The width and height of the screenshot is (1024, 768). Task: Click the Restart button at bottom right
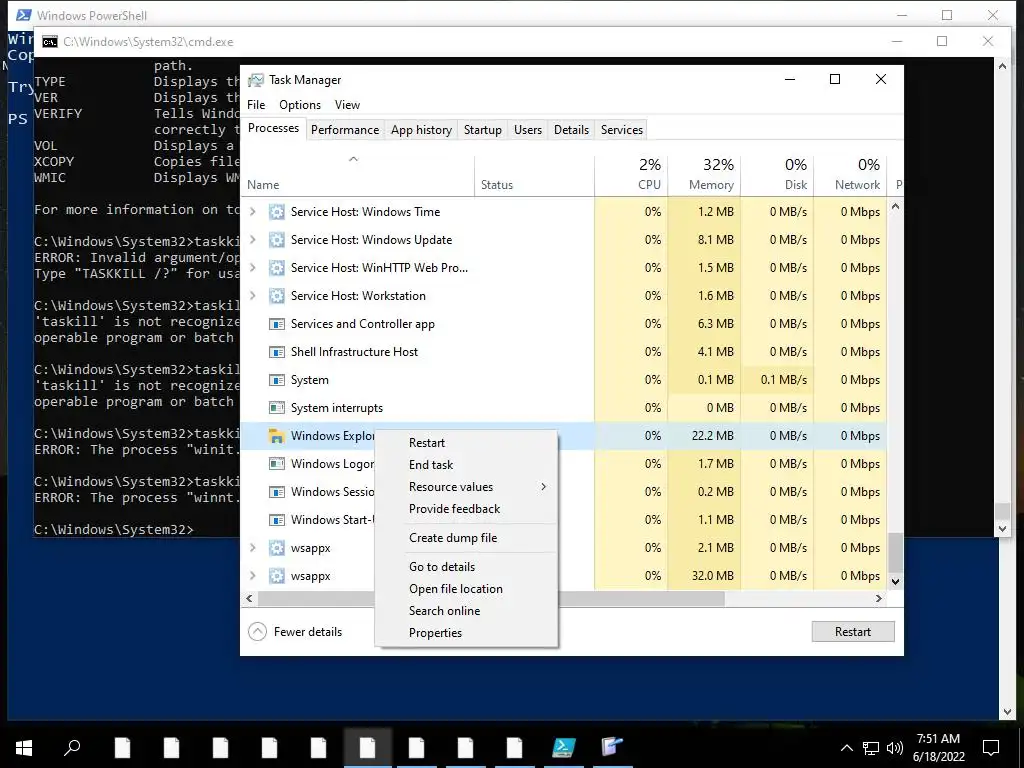coord(853,632)
